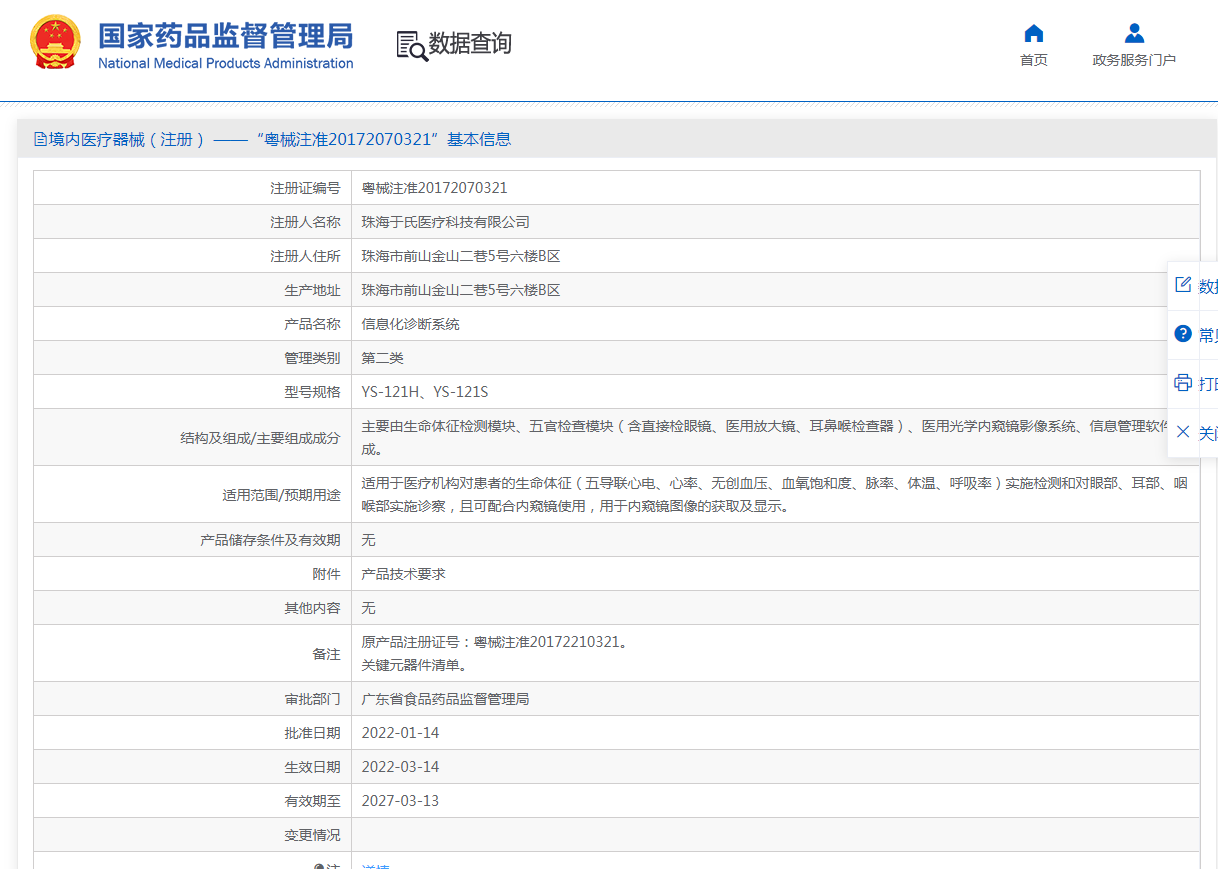Click the 结构及组成/主要组成成分 label
This screenshot has height=869, width=1218.
(260, 438)
